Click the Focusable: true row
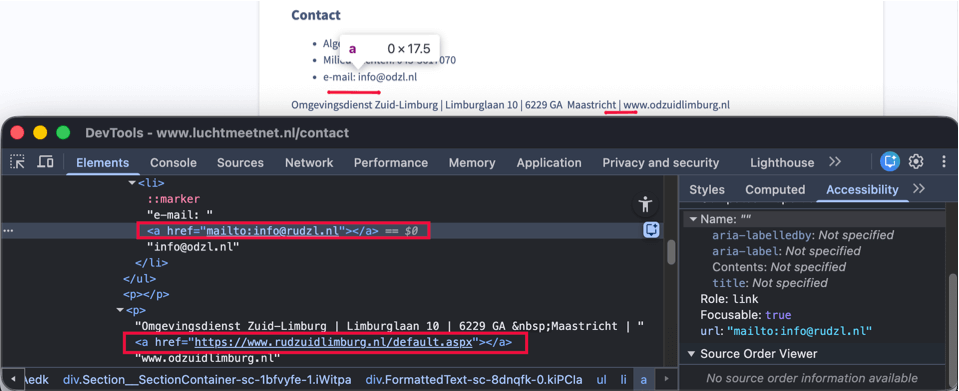 [x=746, y=315]
